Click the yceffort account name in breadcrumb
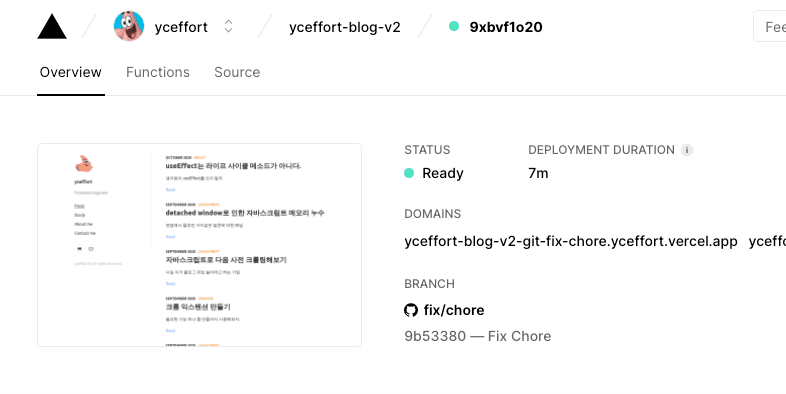Image resolution: width=786 pixels, height=394 pixels. (181, 27)
